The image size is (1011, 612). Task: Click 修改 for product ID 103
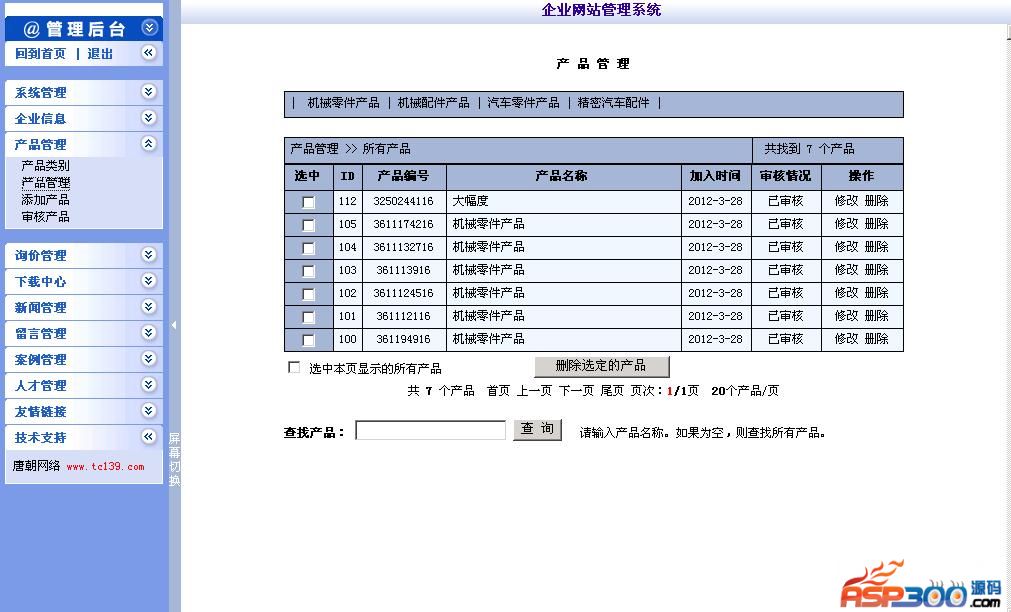847,270
